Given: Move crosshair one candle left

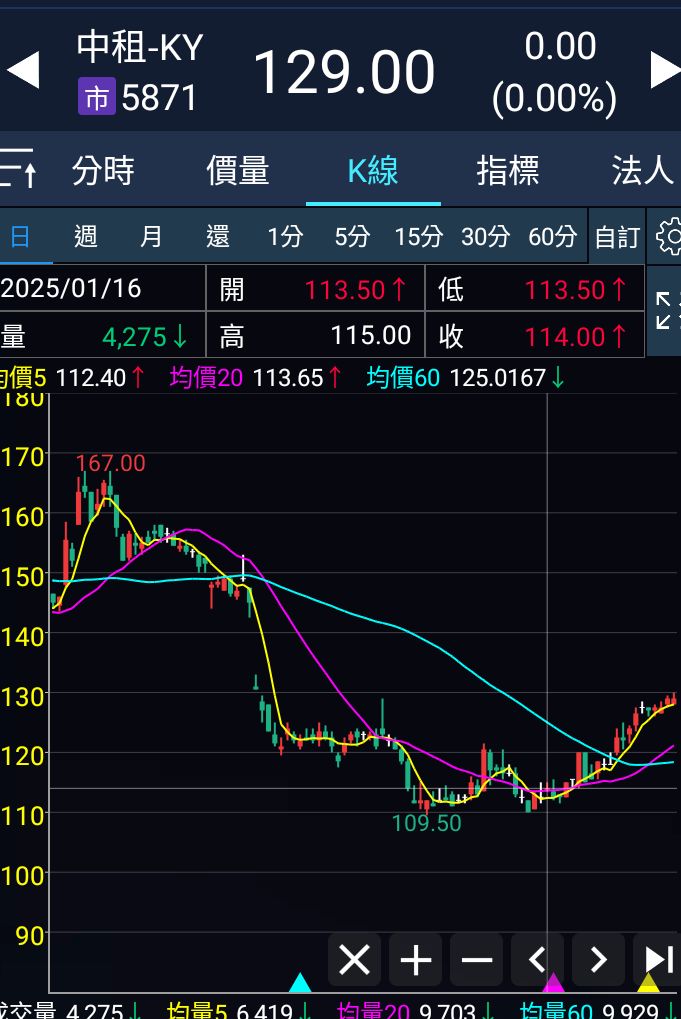Looking at the screenshot, I should (538, 961).
